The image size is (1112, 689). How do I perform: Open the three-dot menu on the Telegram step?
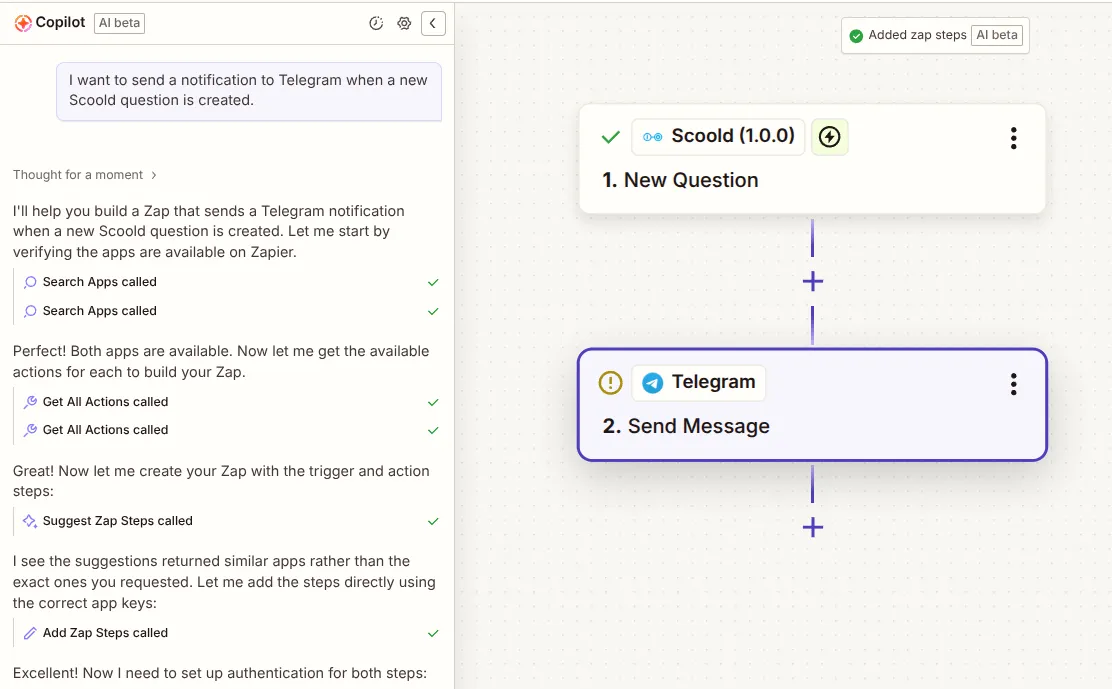1013,383
